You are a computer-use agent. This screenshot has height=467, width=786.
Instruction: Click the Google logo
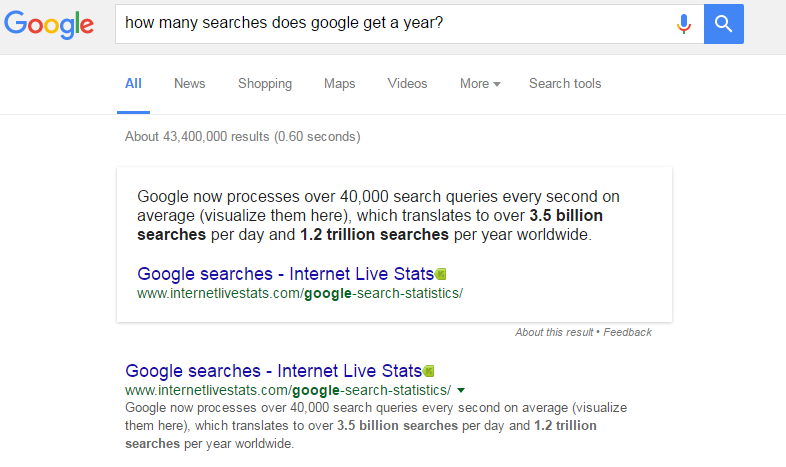[51, 24]
